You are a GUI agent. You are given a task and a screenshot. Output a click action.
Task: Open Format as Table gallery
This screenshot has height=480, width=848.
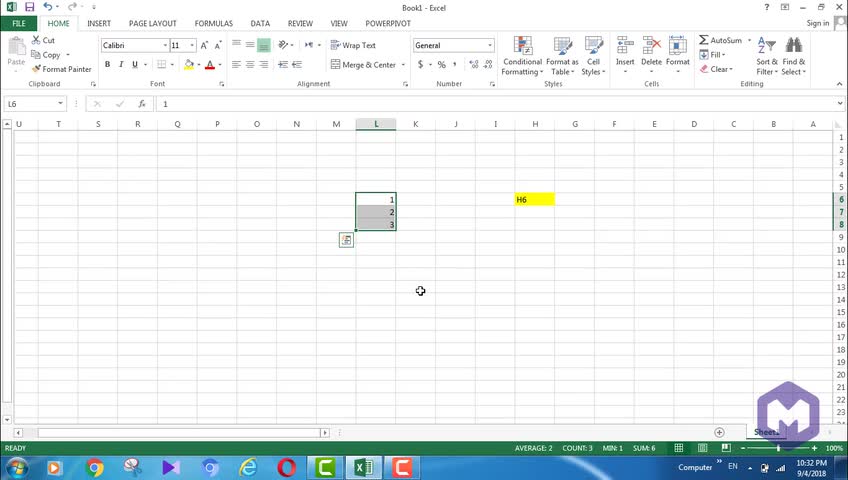[x=562, y=56]
